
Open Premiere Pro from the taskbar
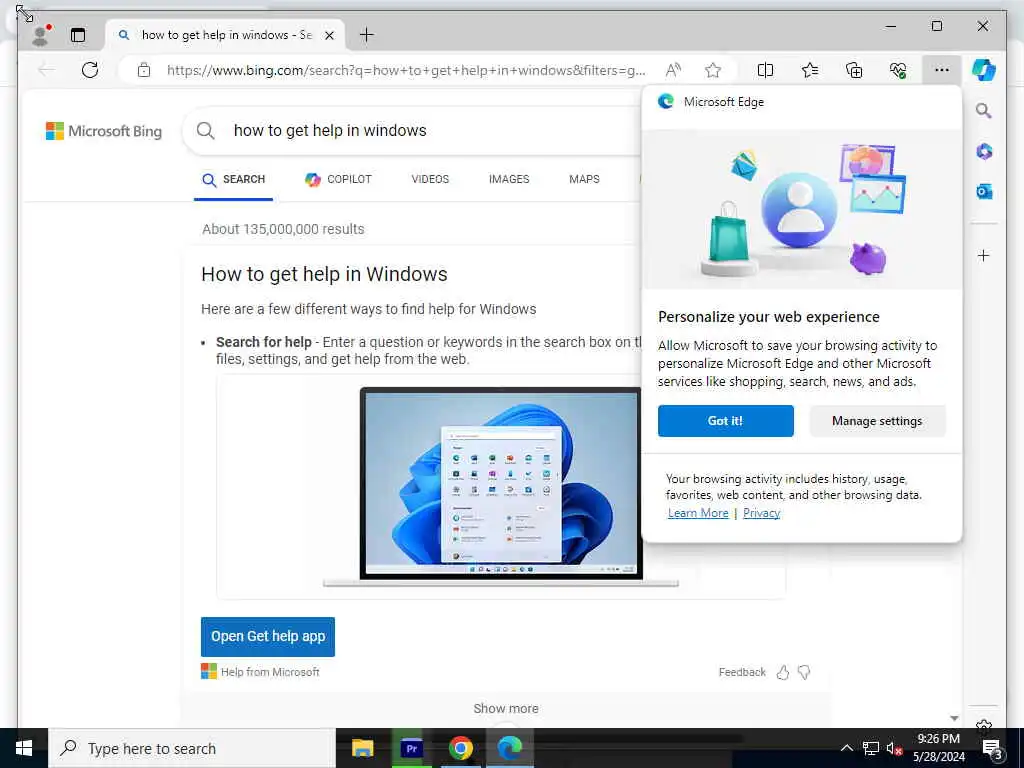tap(411, 748)
